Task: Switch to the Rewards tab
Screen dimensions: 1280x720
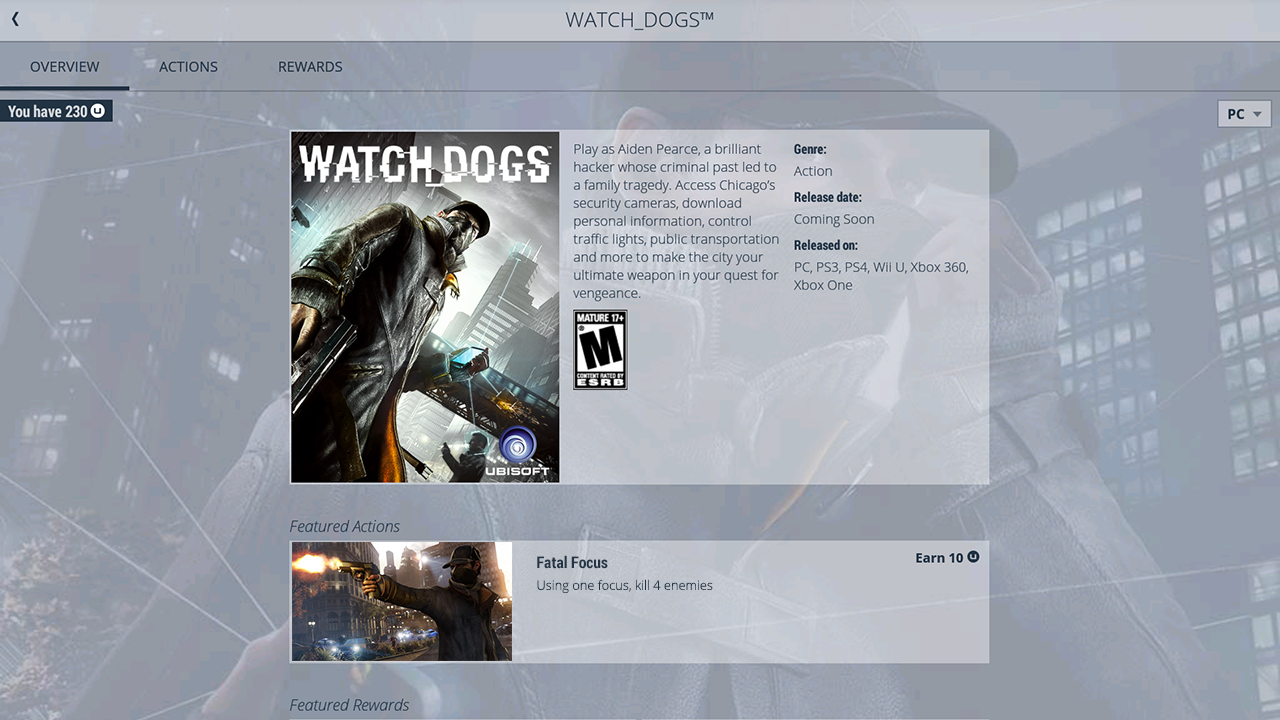Action: pyautogui.click(x=310, y=67)
